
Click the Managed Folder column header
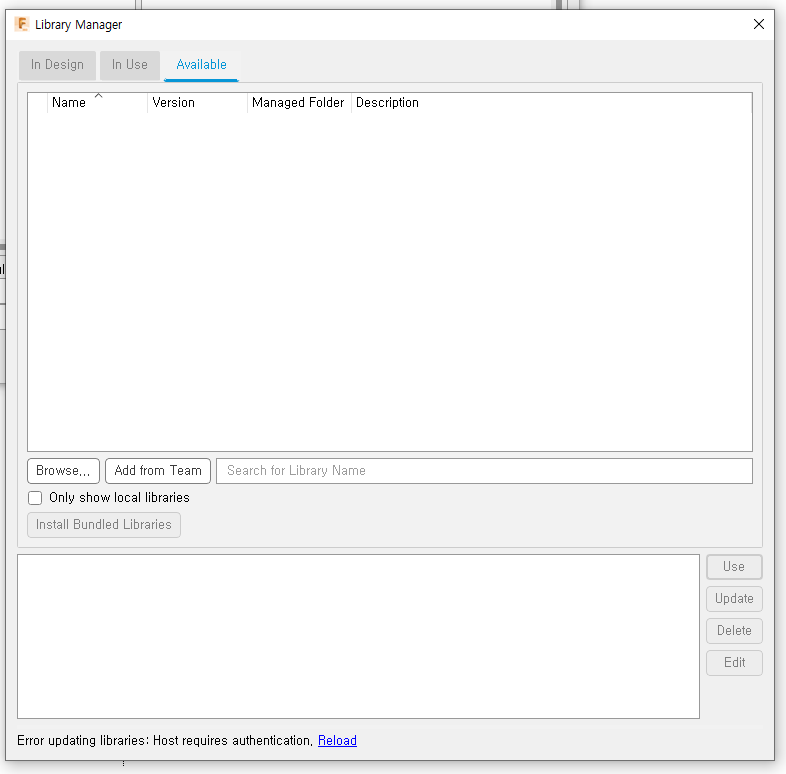pos(299,103)
